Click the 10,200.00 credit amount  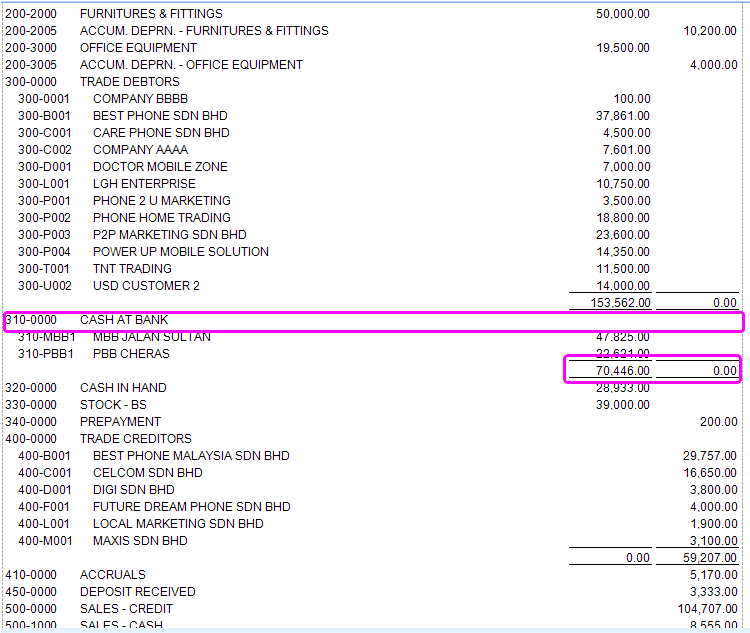[710, 31]
